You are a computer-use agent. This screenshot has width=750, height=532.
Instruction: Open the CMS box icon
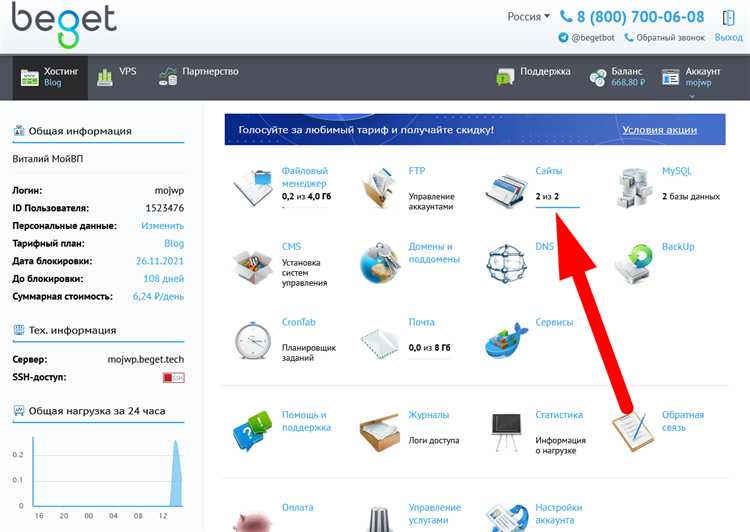coord(253,266)
